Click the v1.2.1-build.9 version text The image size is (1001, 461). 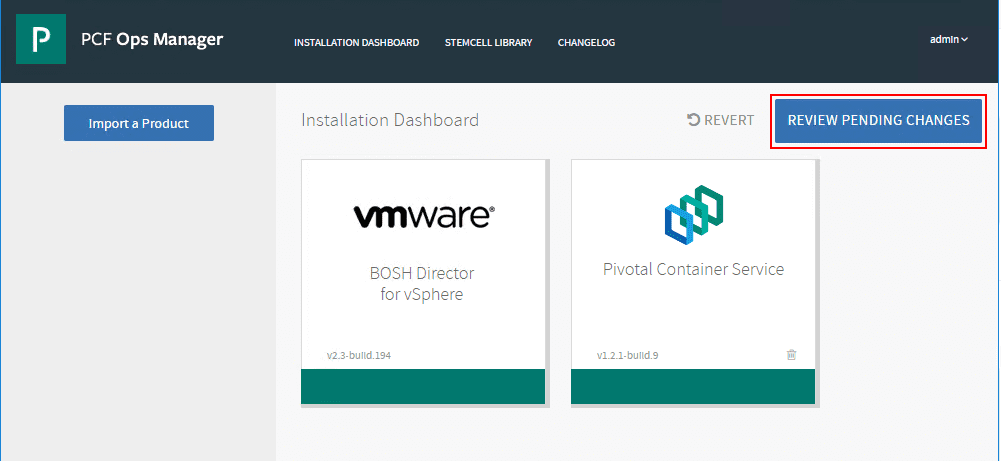pos(628,356)
